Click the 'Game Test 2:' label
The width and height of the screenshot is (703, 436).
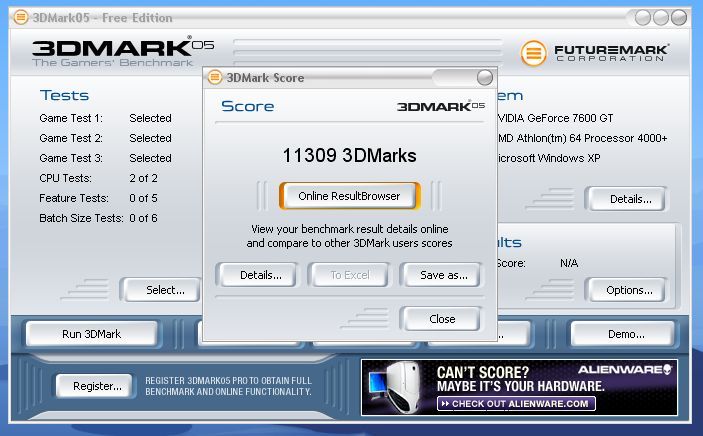[71, 138]
